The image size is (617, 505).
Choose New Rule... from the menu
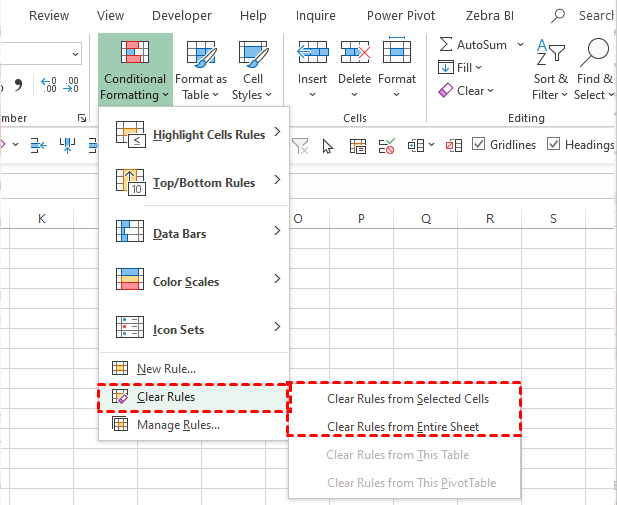[194, 368]
